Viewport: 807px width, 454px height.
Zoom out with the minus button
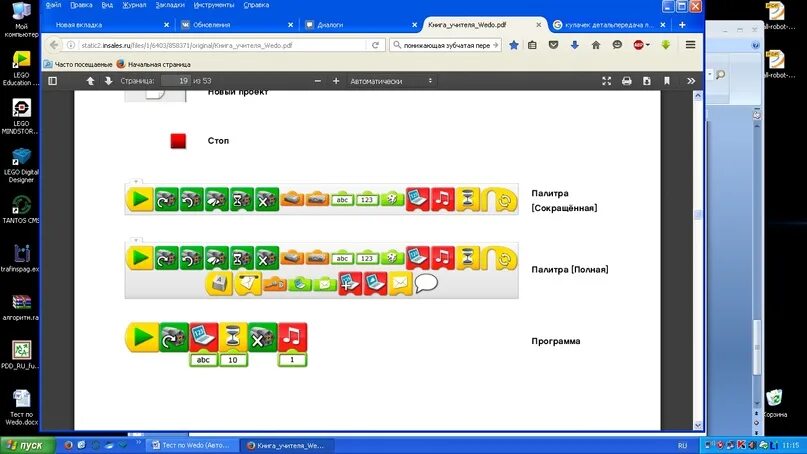[318, 81]
